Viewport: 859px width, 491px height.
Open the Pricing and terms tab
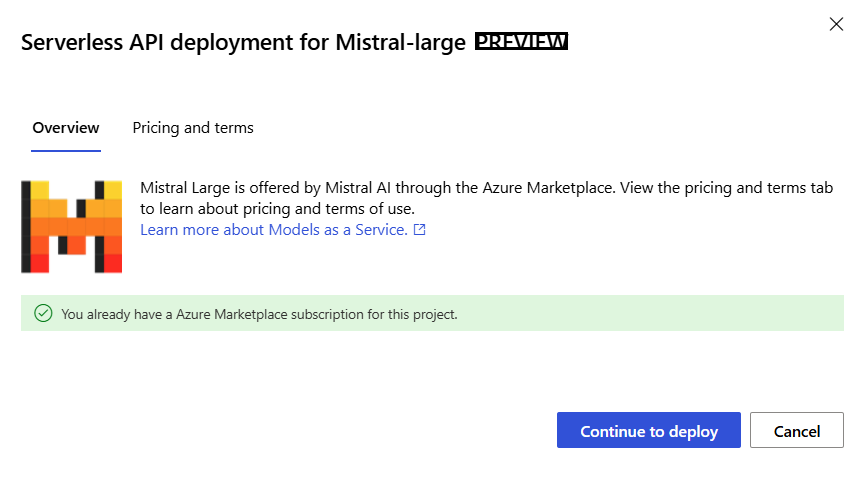[x=193, y=128]
